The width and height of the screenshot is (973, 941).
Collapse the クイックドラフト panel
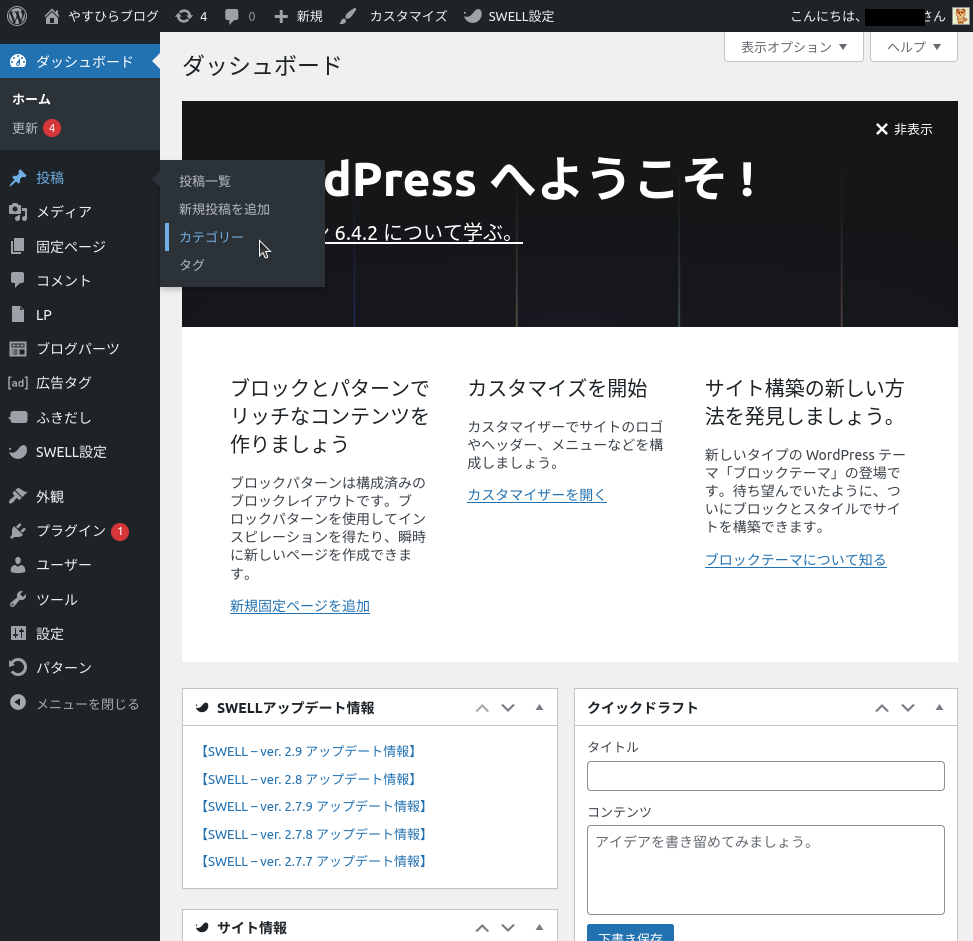click(x=939, y=708)
